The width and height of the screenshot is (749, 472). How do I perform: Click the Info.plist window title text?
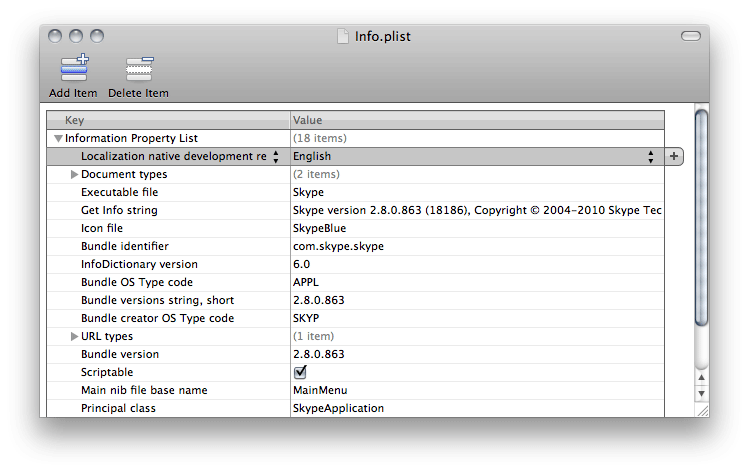coord(383,36)
